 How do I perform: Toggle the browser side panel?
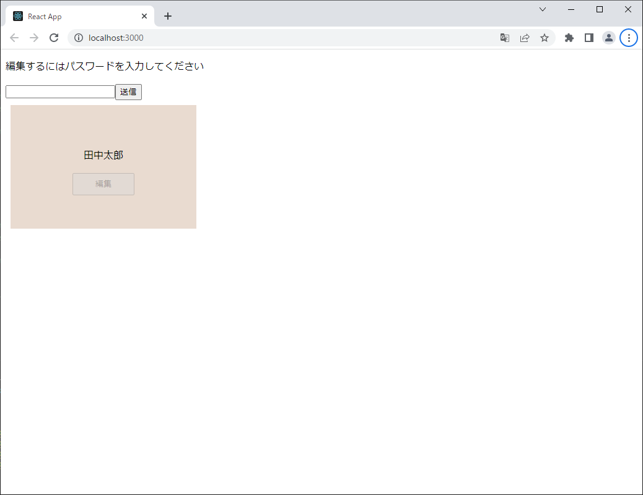click(589, 38)
